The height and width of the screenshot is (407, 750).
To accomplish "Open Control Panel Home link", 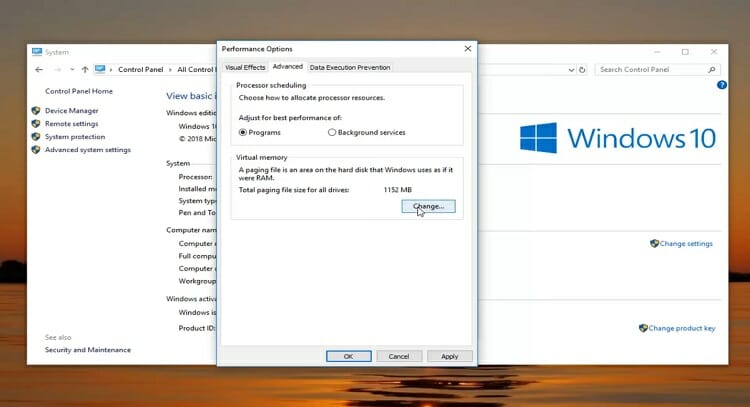I will 79,91.
